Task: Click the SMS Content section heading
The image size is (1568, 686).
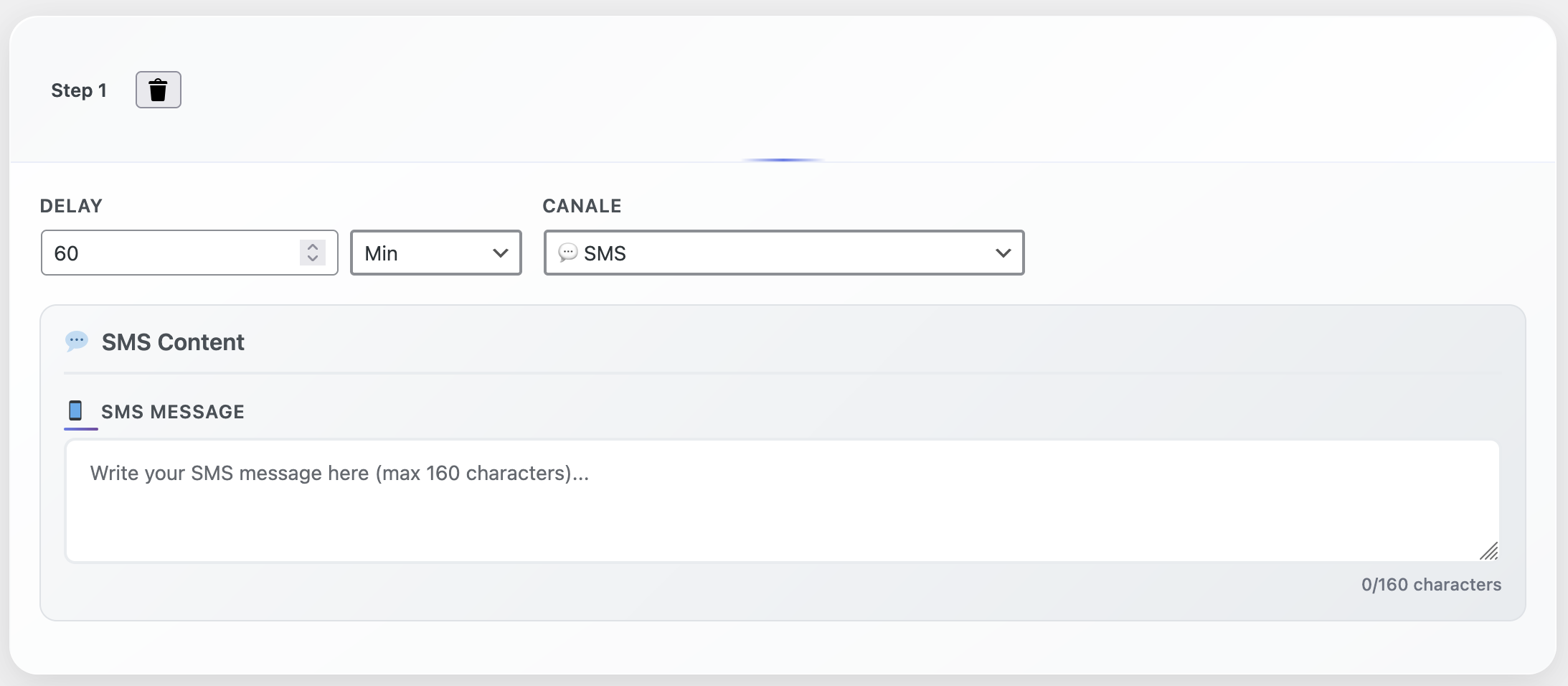Action: click(173, 342)
